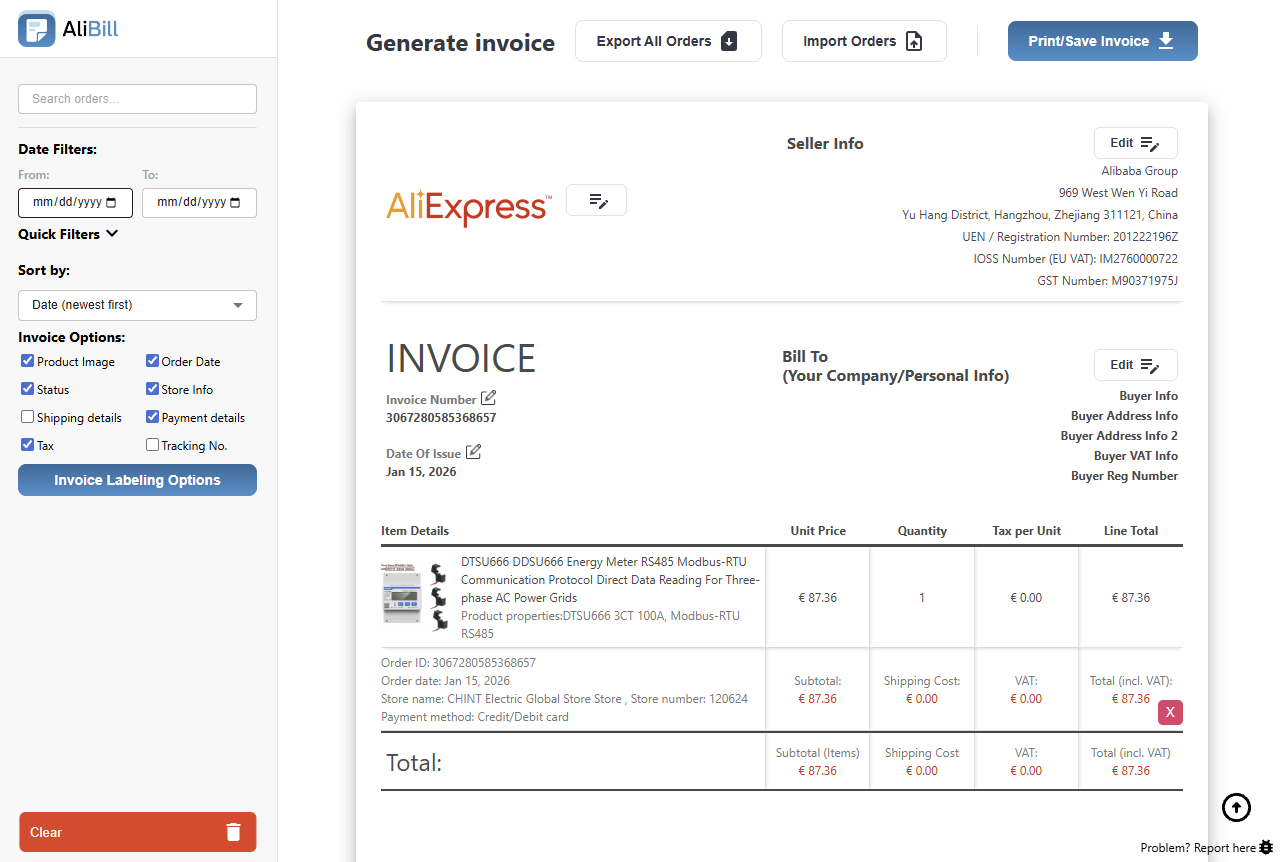Click the Print/Save Invoice button
1280x862 pixels.
(x=1102, y=41)
